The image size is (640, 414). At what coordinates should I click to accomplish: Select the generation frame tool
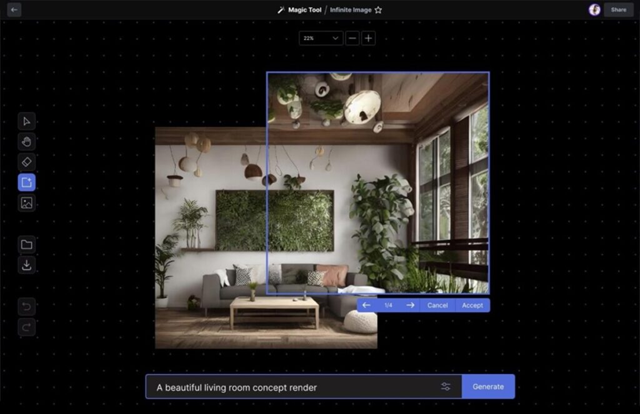(27, 183)
